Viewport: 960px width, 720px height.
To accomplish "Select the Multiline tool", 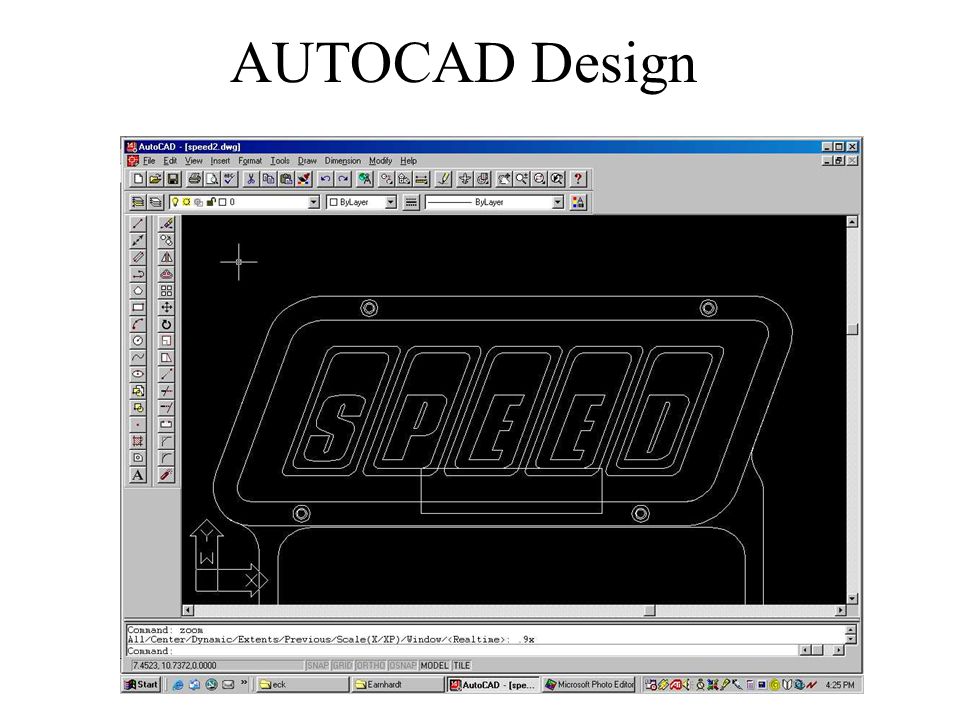I will (138, 257).
